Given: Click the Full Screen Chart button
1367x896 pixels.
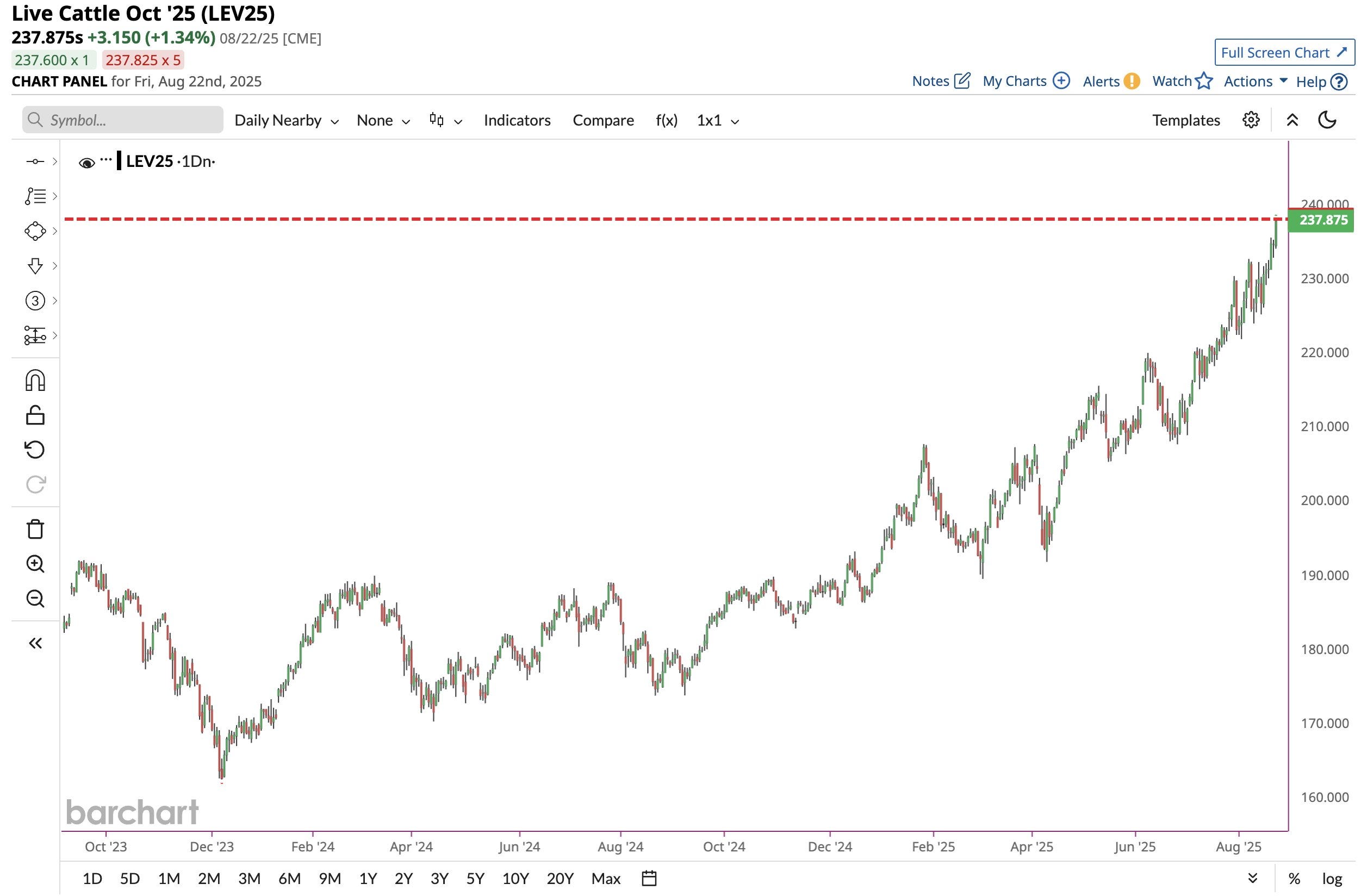Looking at the screenshot, I should pos(1284,53).
